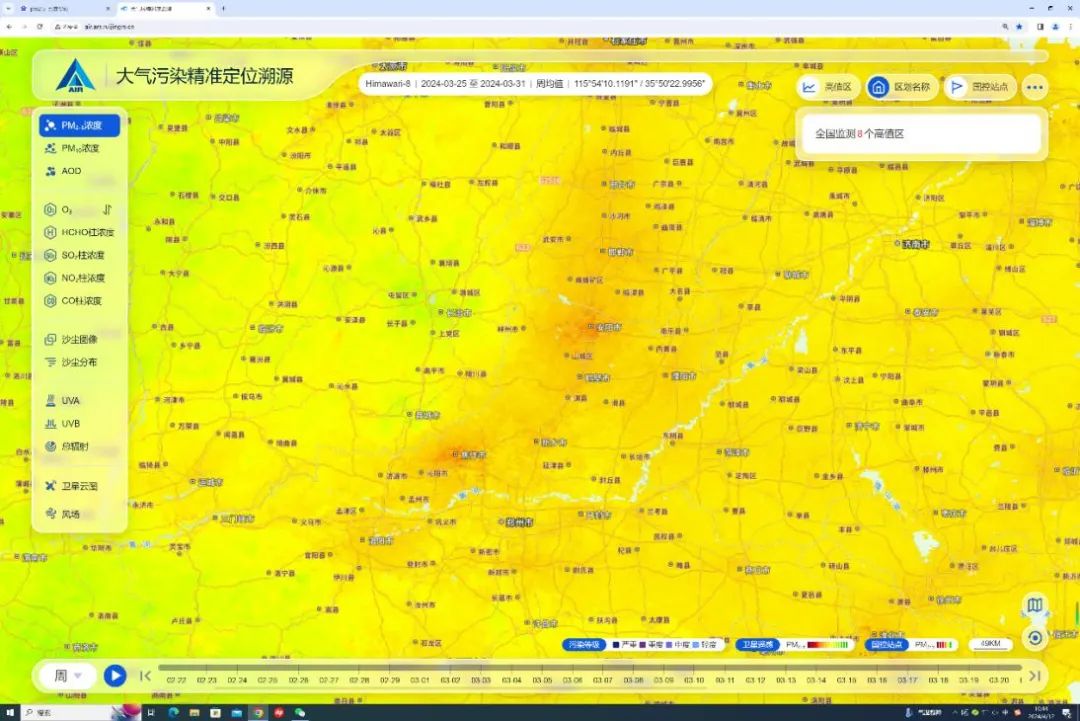This screenshot has height=721, width=1080.
Task: Switch to the PM10 concentration layer
Action: click(x=79, y=149)
